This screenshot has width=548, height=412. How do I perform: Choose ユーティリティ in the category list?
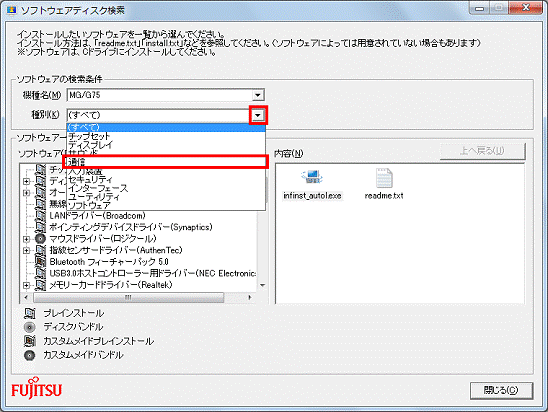click(x=166, y=197)
